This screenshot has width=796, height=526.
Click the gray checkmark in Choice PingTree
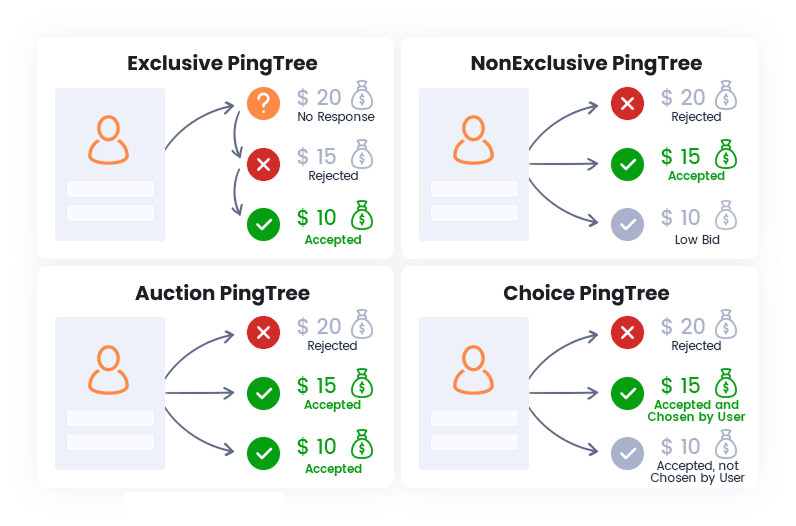click(x=627, y=453)
